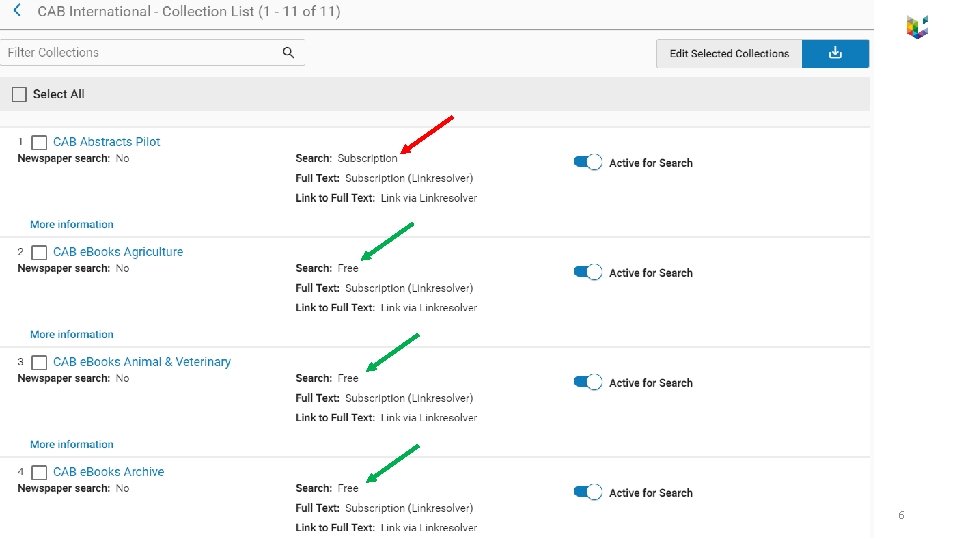Click Link via Linkresolver text in Abstracts Pilot row
960x540 pixels.
pos(429,198)
